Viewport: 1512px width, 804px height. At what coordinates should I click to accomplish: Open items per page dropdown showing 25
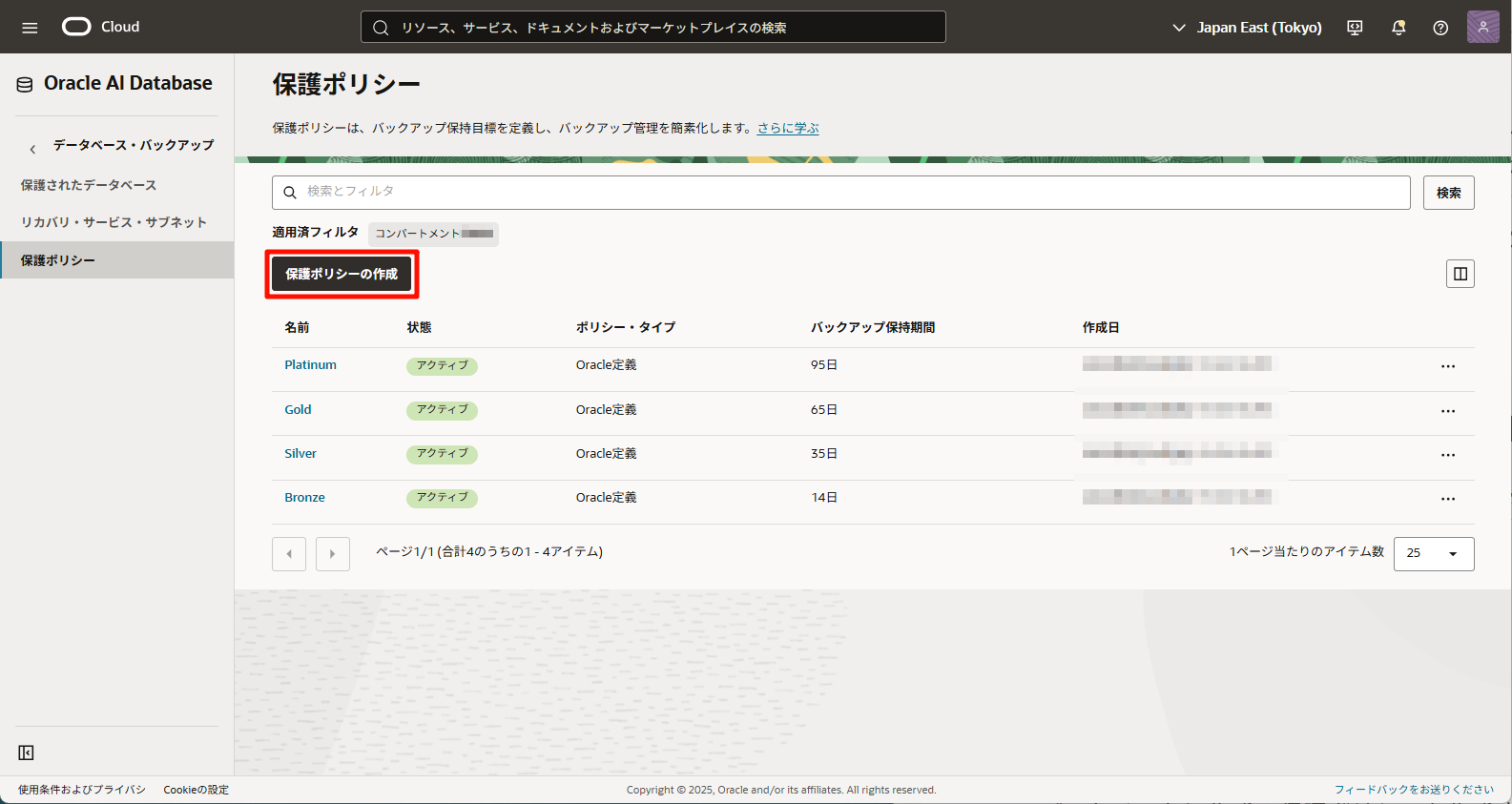(1434, 554)
